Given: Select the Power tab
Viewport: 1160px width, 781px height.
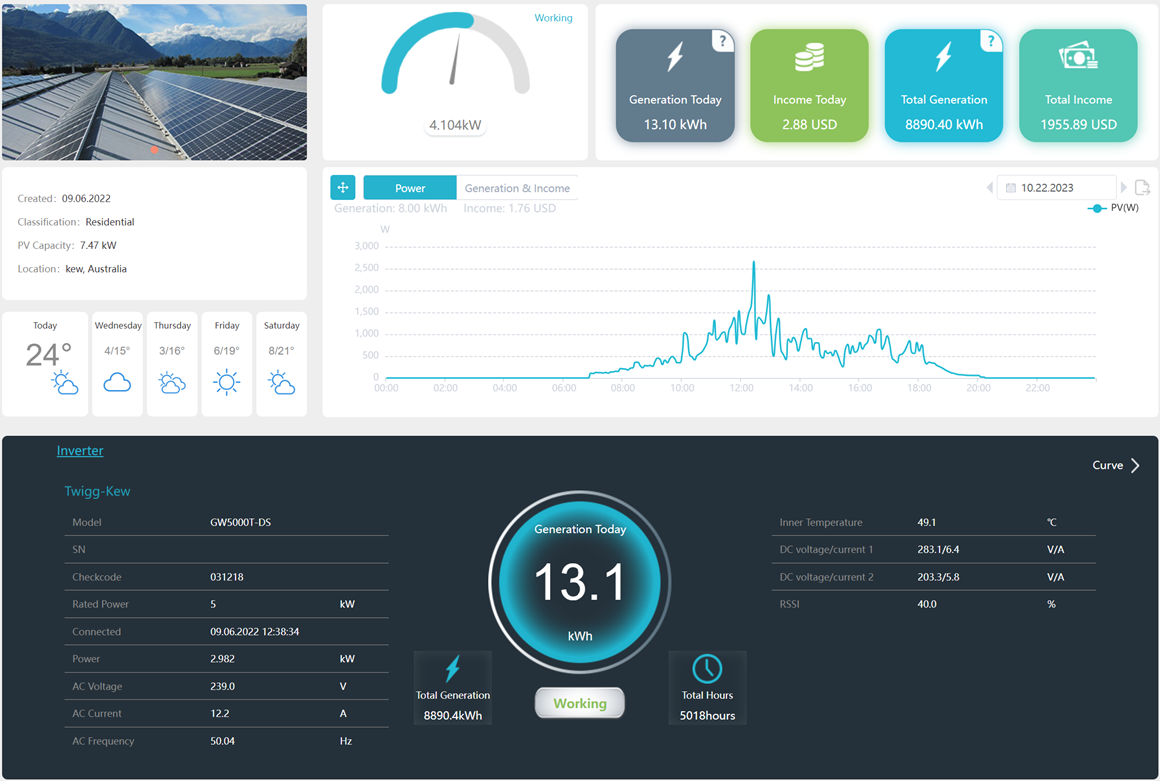Looking at the screenshot, I should coord(409,187).
